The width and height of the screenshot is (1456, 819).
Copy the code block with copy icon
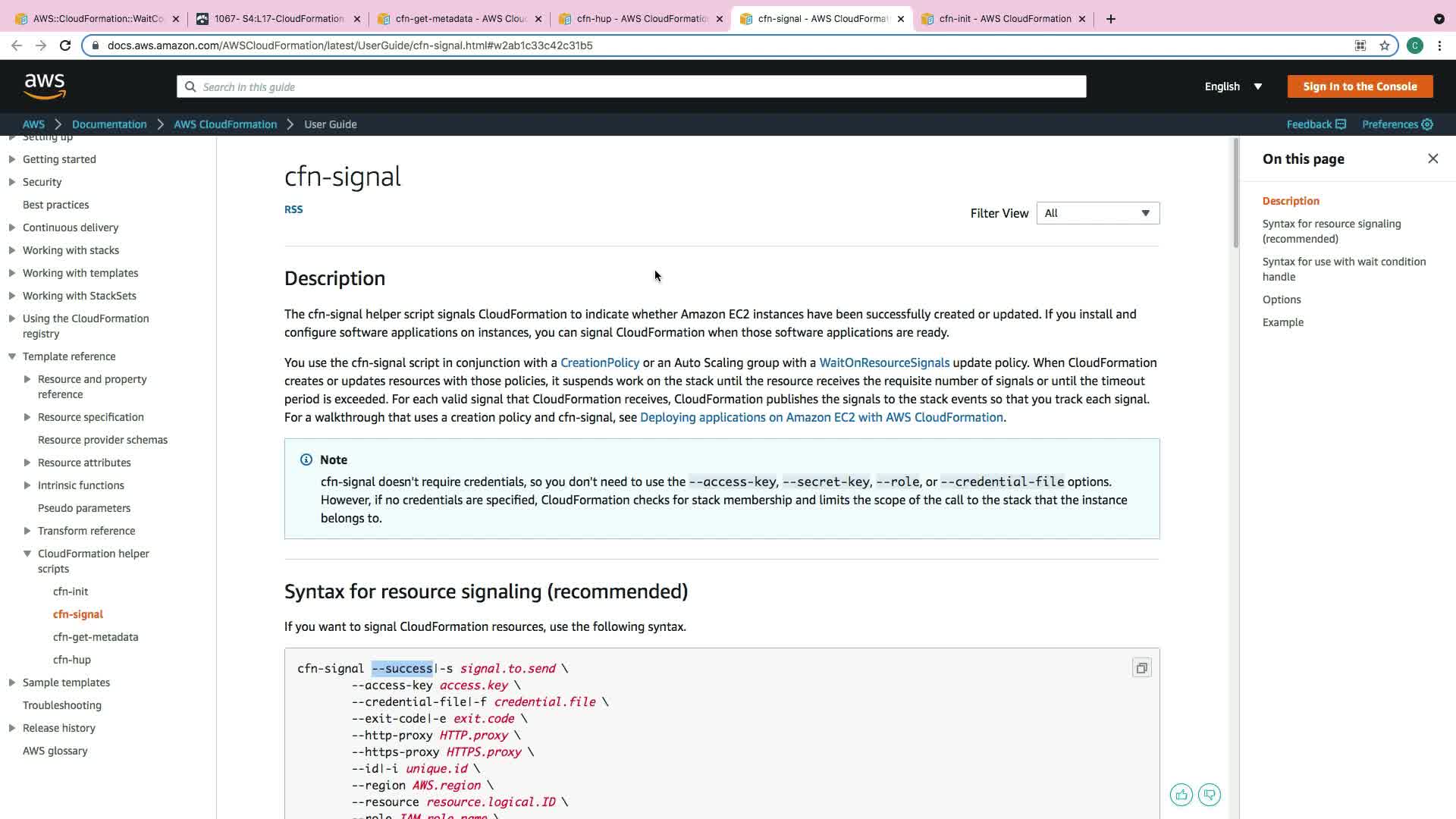pyautogui.click(x=1141, y=668)
